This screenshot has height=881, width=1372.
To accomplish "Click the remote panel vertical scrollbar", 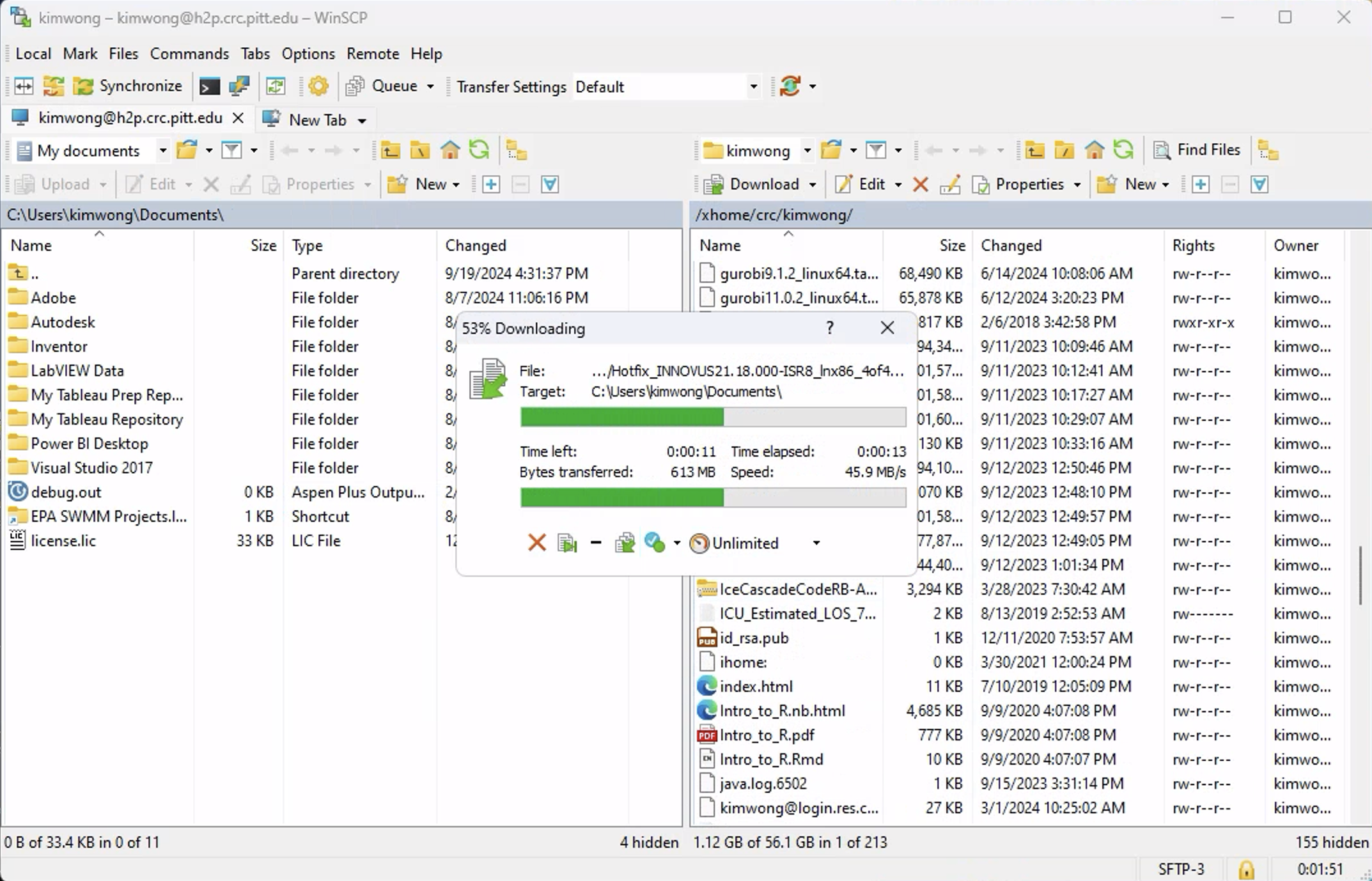I will click(1360, 574).
